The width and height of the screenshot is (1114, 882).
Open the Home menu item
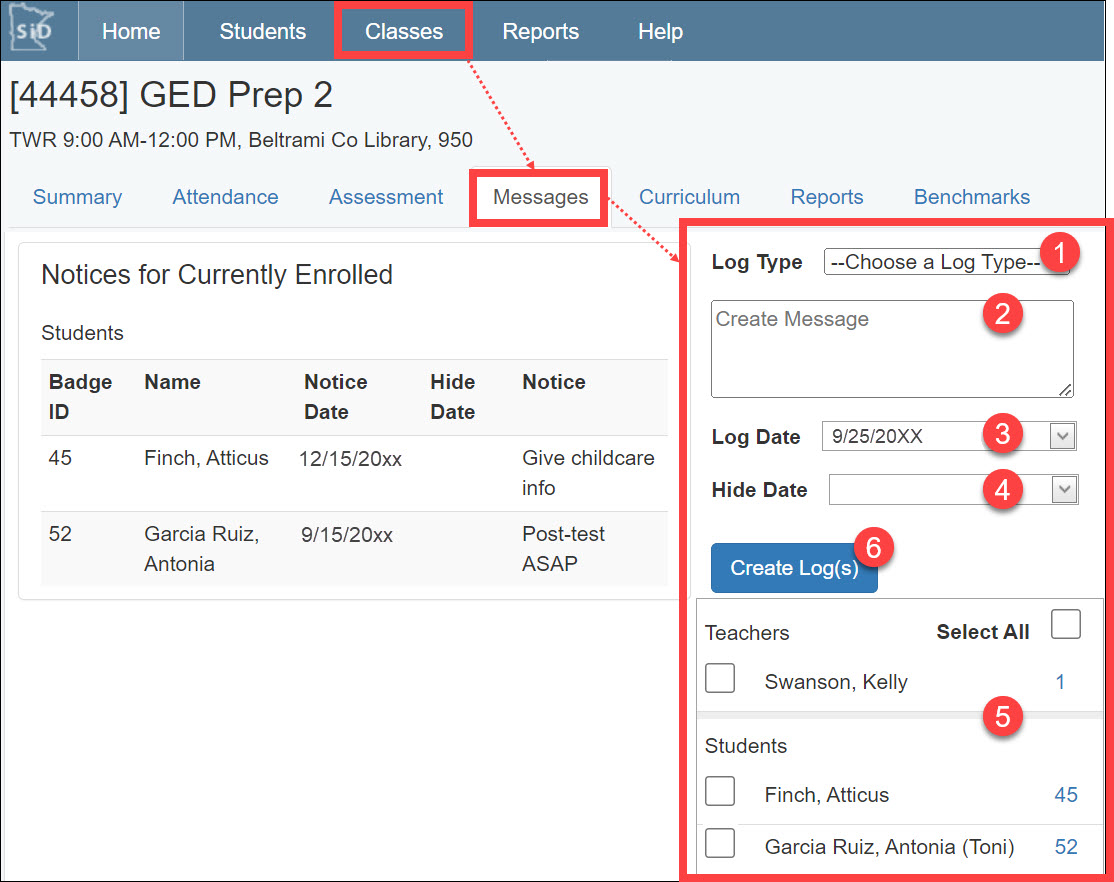131,31
